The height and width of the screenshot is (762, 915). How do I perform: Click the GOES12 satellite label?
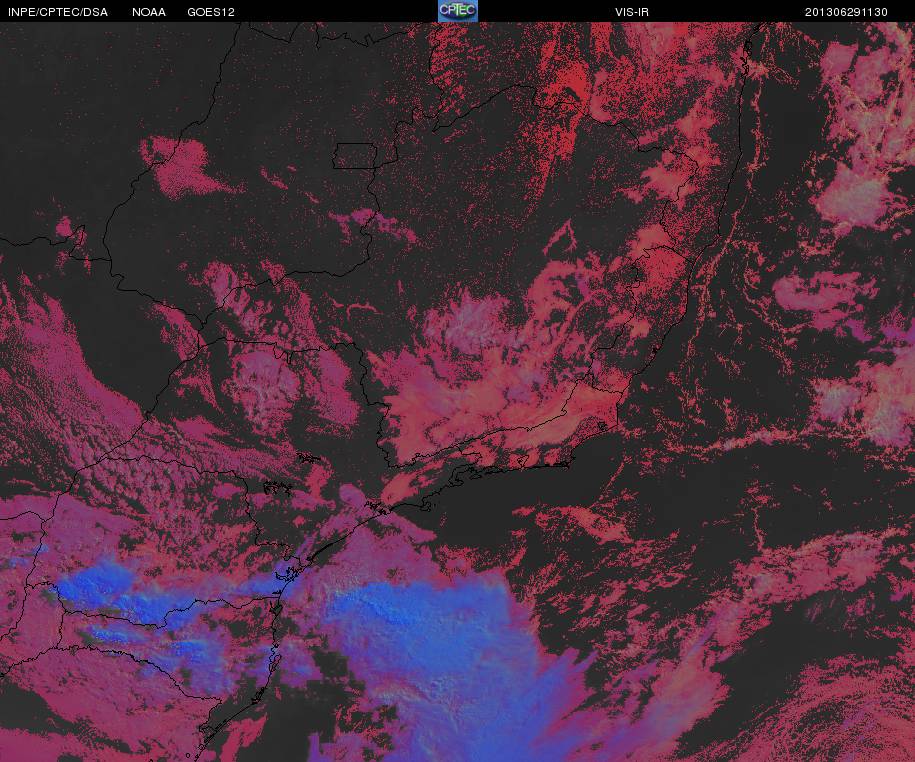click(211, 12)
